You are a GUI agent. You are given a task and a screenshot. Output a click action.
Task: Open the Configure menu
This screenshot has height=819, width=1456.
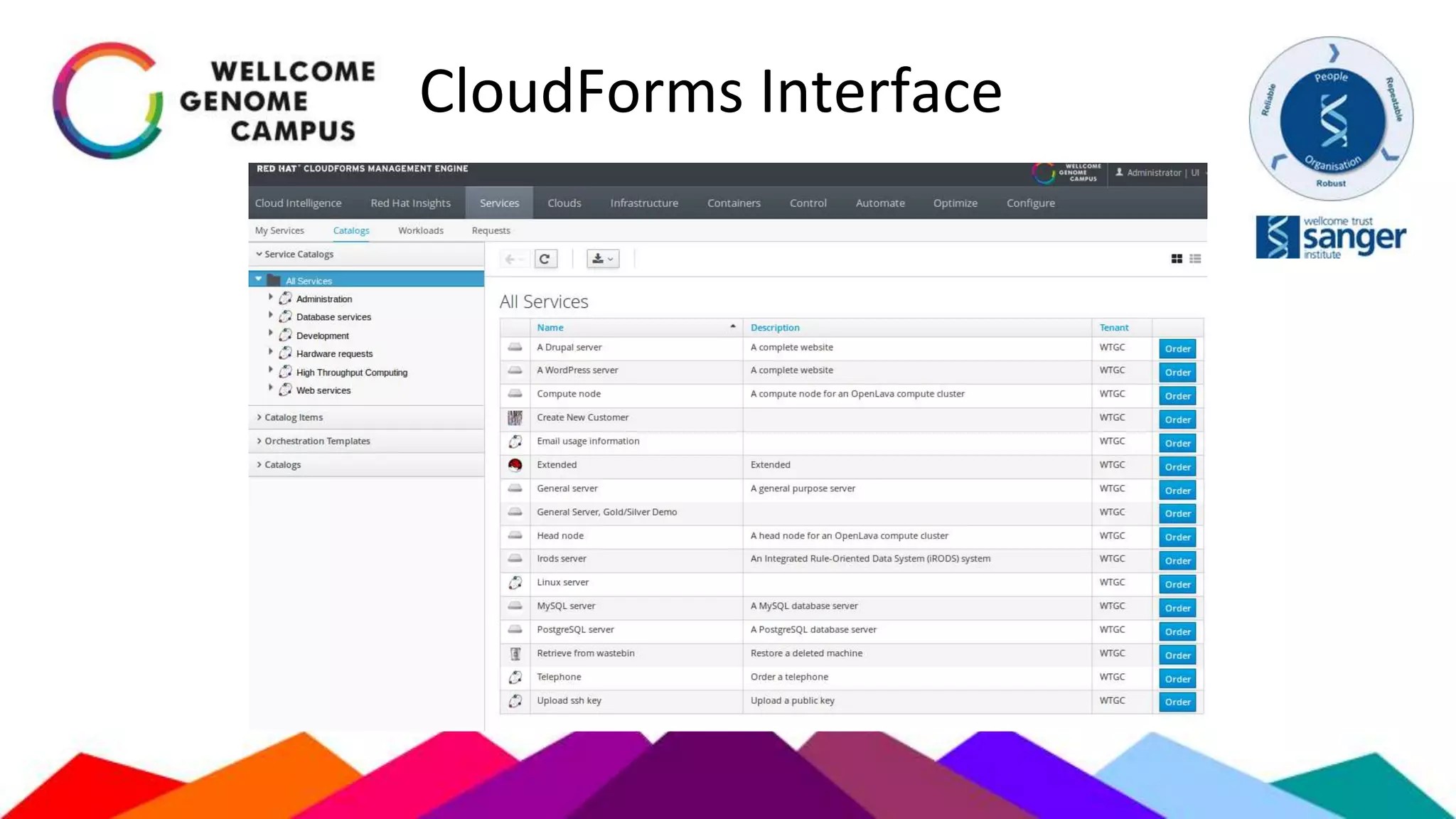[x=1031, y=203]
